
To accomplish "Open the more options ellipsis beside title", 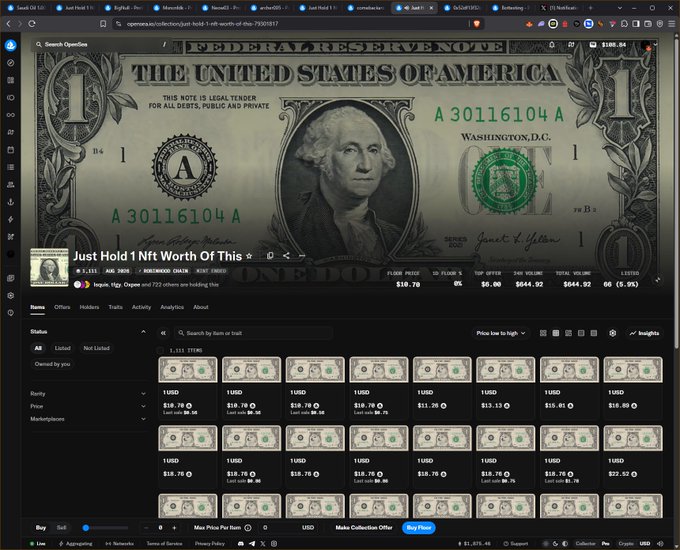I will (302, 256).
